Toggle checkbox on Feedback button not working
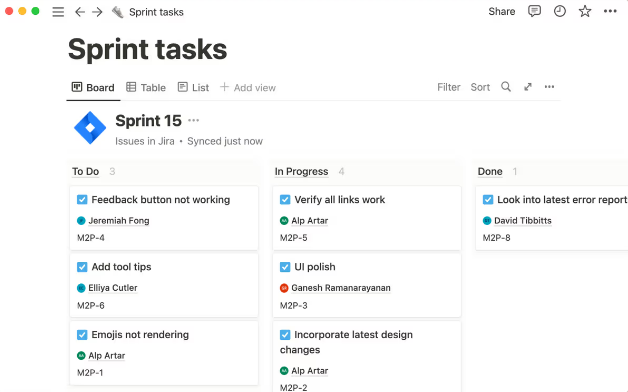 click(x=82, y=199)
